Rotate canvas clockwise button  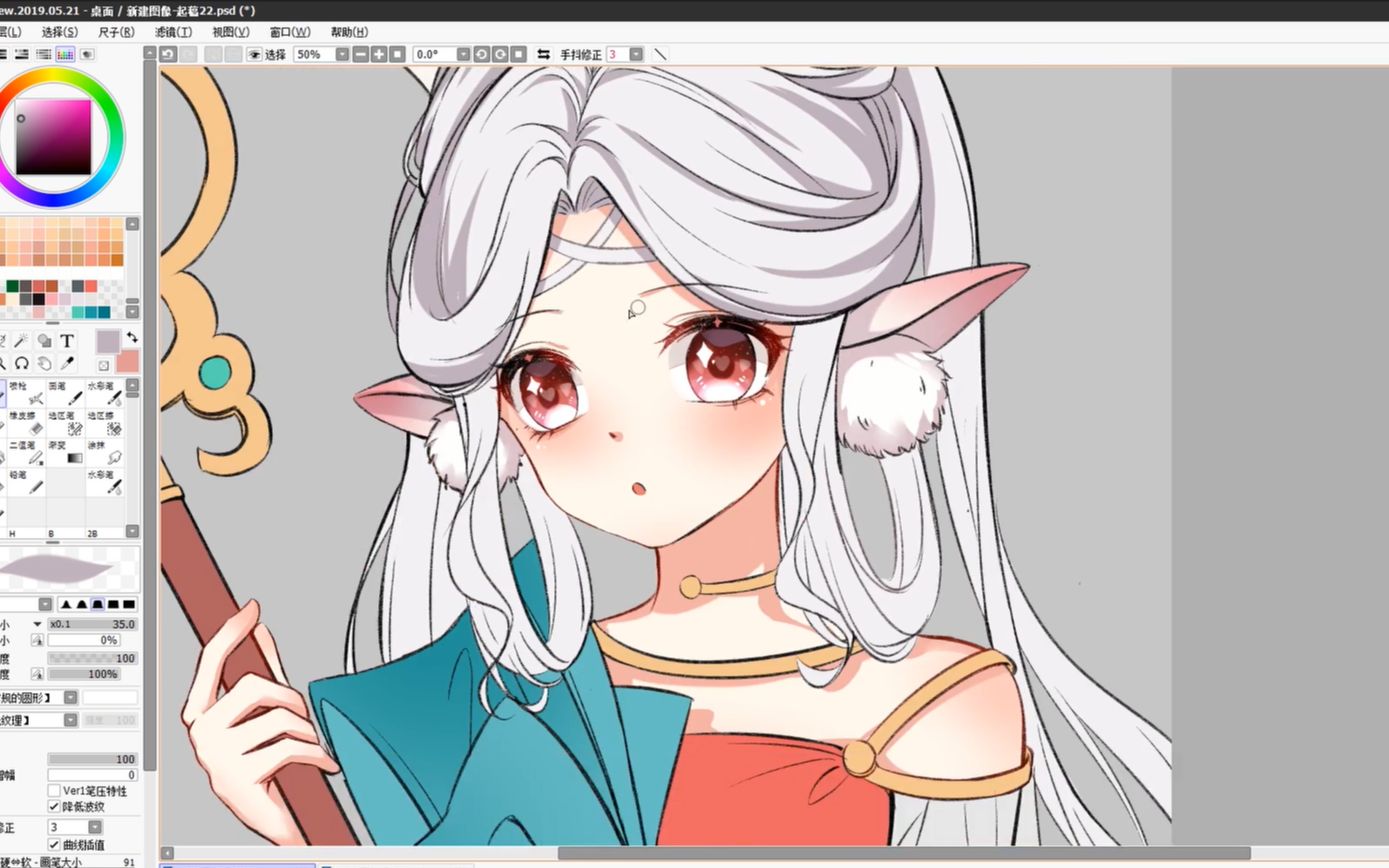click(500, 54)
